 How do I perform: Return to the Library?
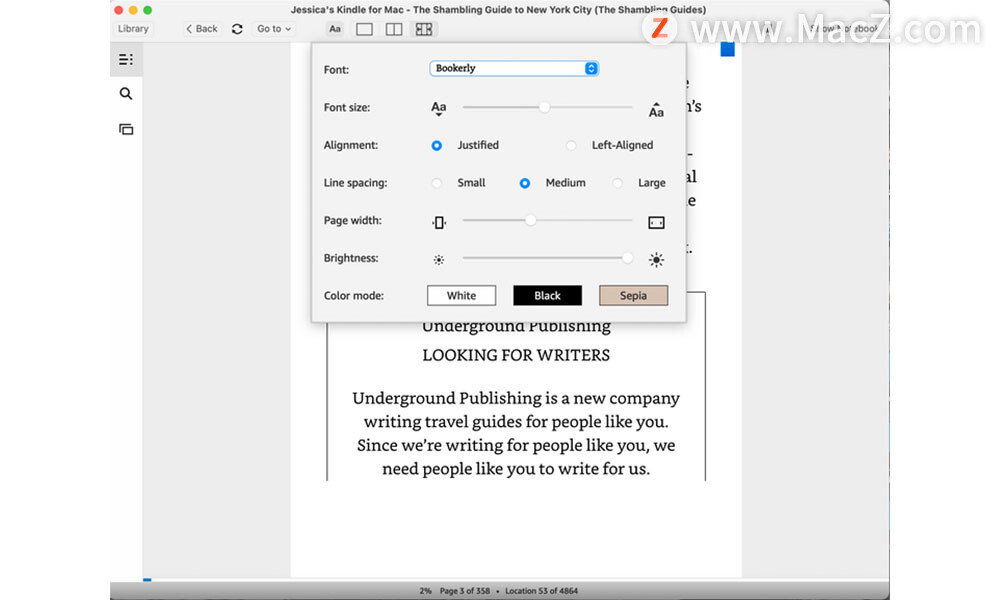pos(133,29)
